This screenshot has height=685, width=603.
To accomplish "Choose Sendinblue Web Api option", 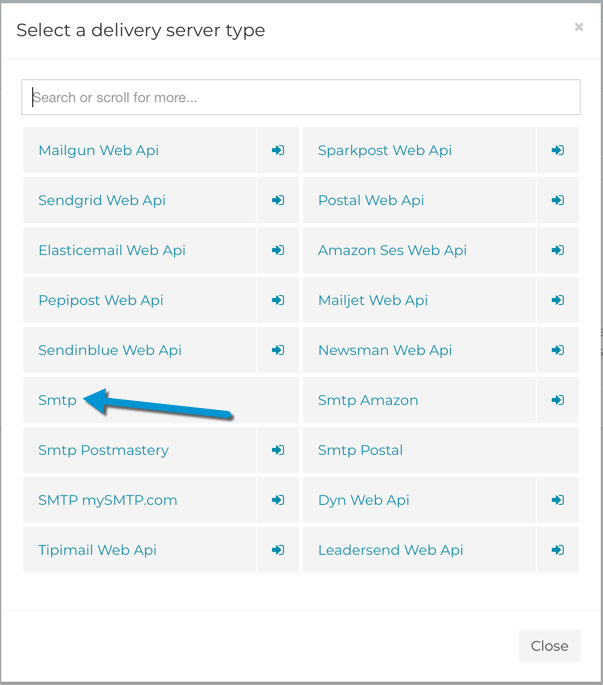I will click(110, 350).
